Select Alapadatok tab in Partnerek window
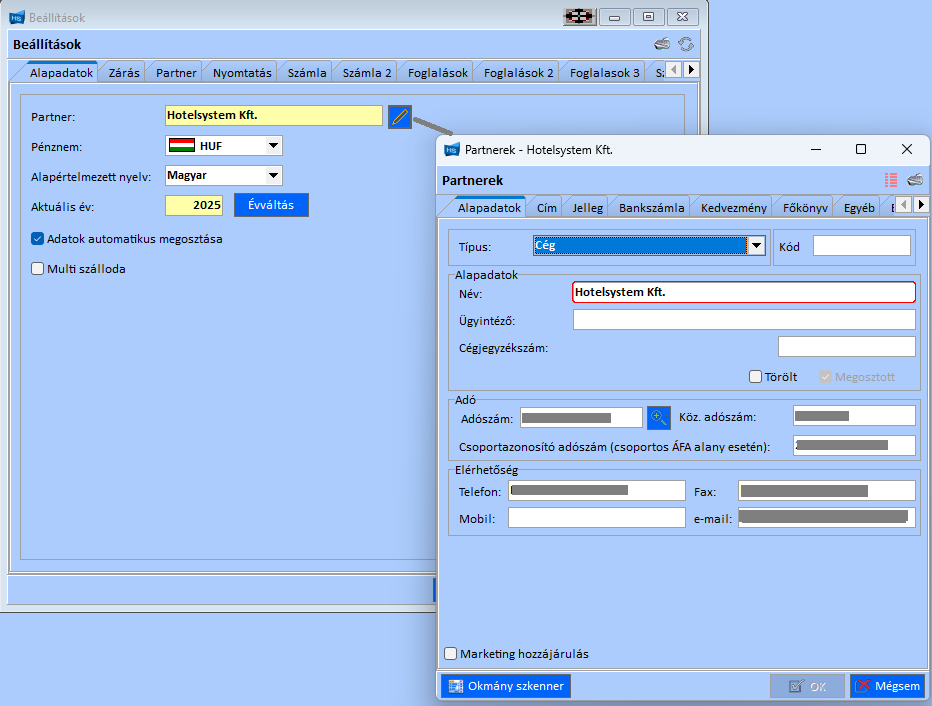The width and height of the screenshot is (932, 706). pyautogui.click(x=489, y=207)
